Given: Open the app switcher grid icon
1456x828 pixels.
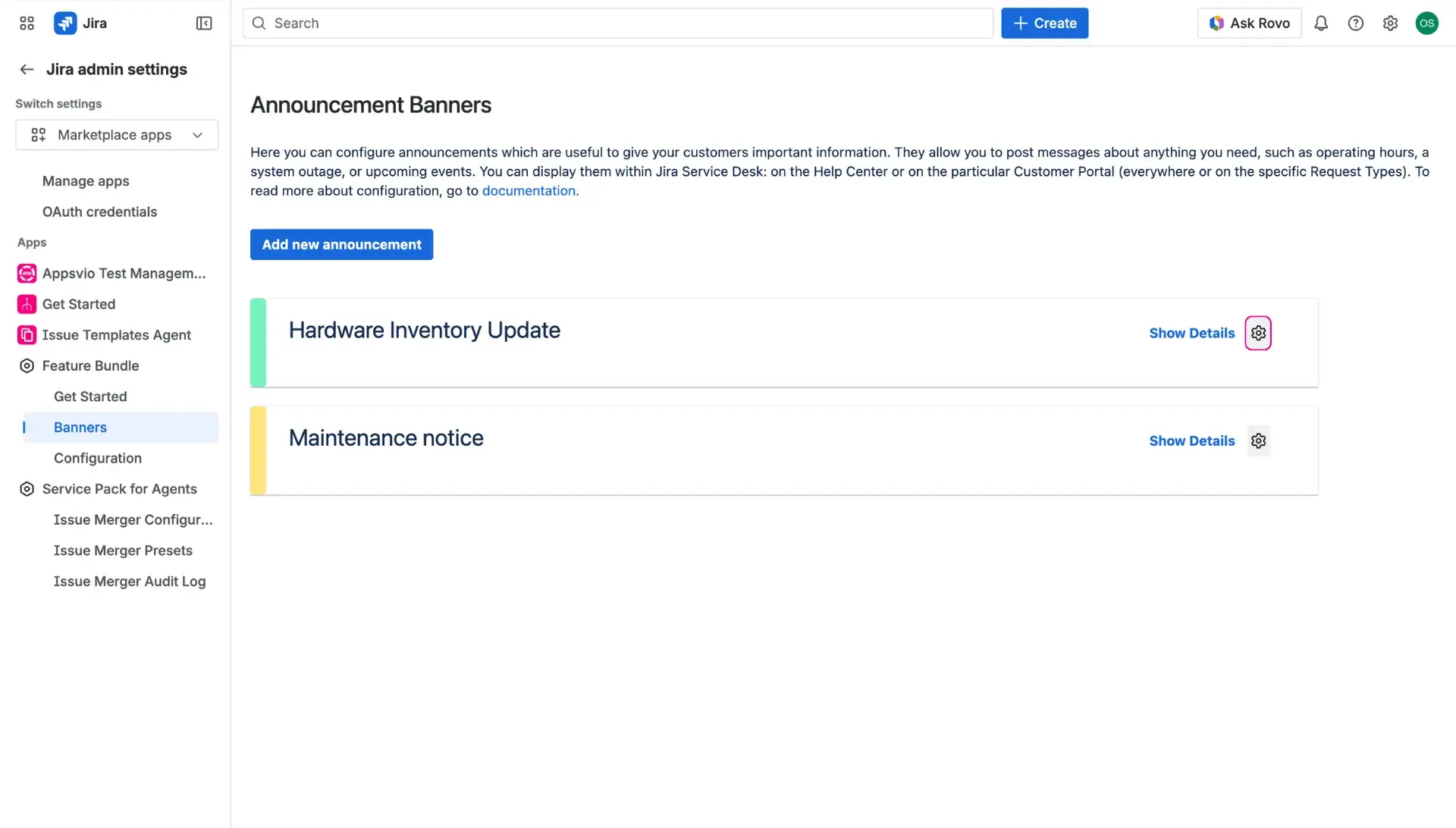Looking at the screenshot, I should coord(26,23).
